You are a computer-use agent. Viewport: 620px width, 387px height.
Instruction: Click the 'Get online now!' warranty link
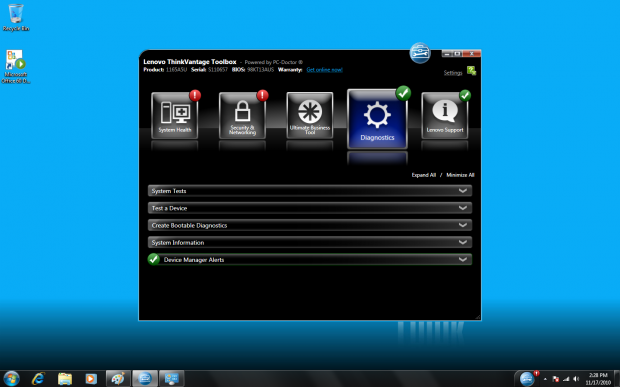(x=325, y=70)
